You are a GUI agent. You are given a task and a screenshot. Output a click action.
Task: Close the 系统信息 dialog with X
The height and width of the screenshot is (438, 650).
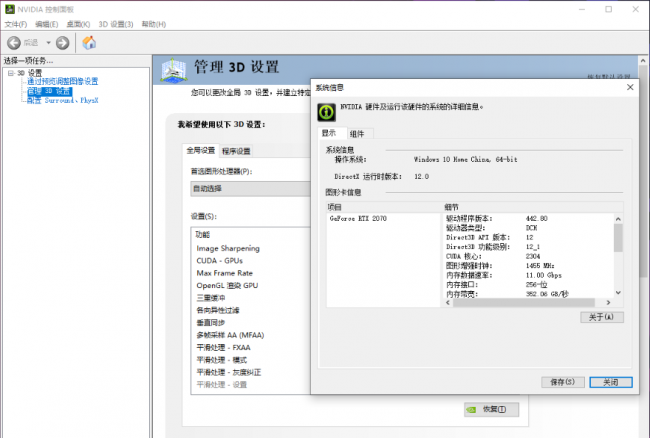coord(630,87)
